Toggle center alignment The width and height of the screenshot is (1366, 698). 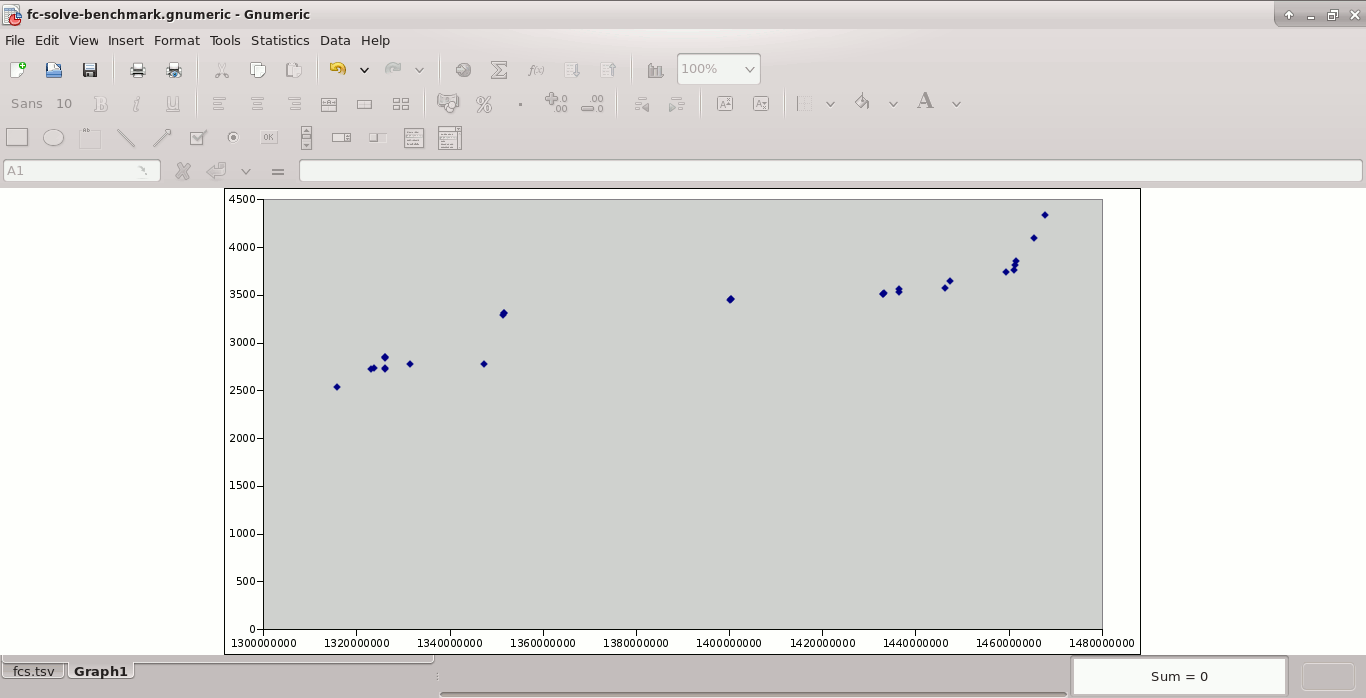(x=257, y=104)
